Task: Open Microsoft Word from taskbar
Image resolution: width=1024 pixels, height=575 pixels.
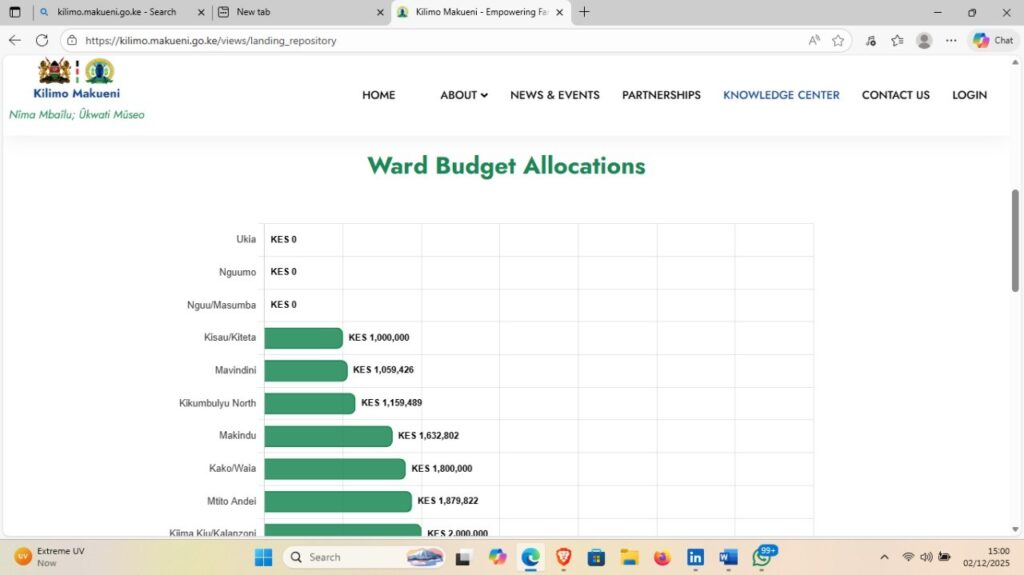Action: [x=728, y=557]
